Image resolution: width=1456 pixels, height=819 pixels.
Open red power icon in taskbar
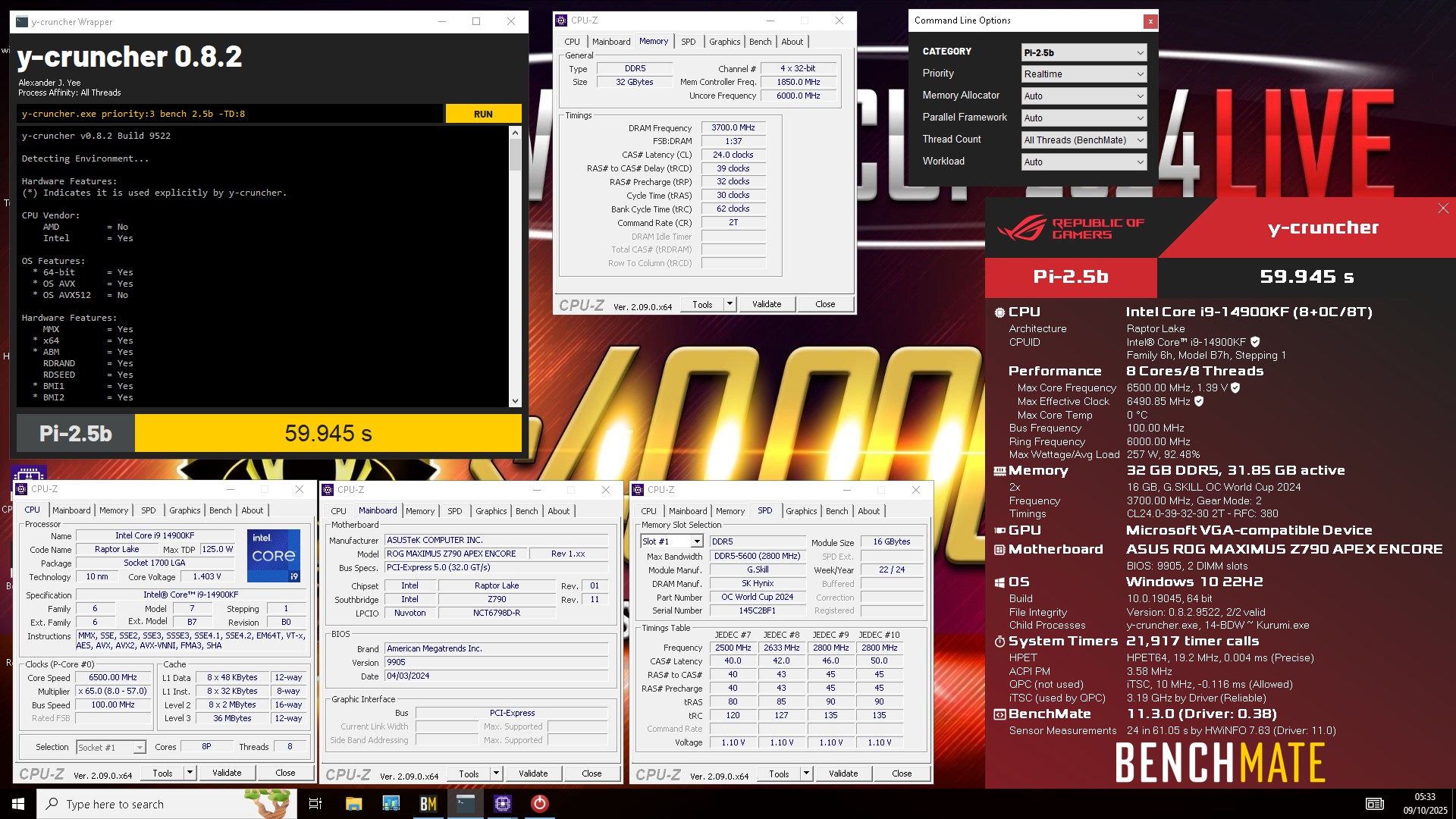pyautogui.click(x=539, y=804)
